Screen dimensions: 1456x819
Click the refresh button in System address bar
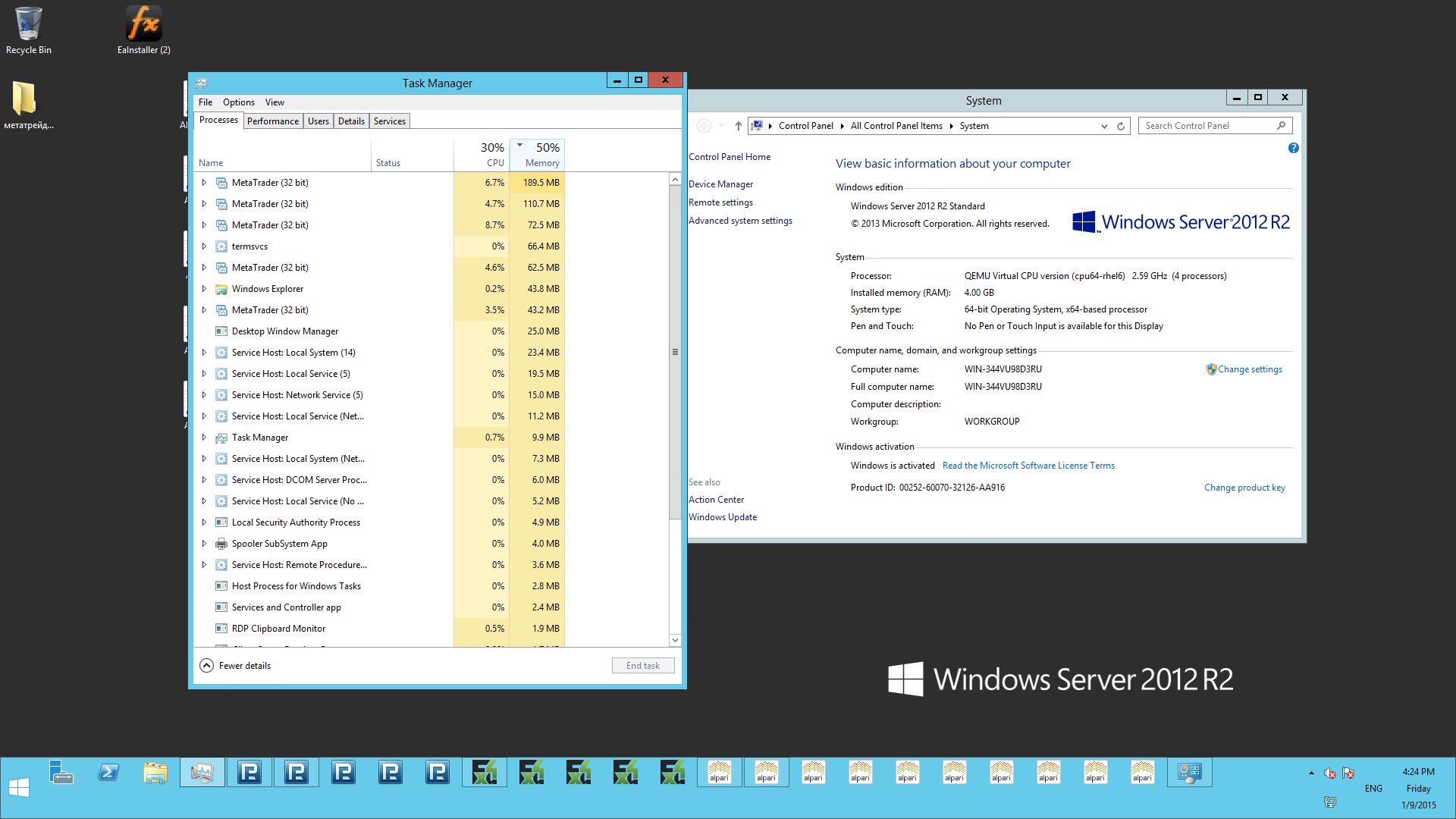(x=1121, y=126)
